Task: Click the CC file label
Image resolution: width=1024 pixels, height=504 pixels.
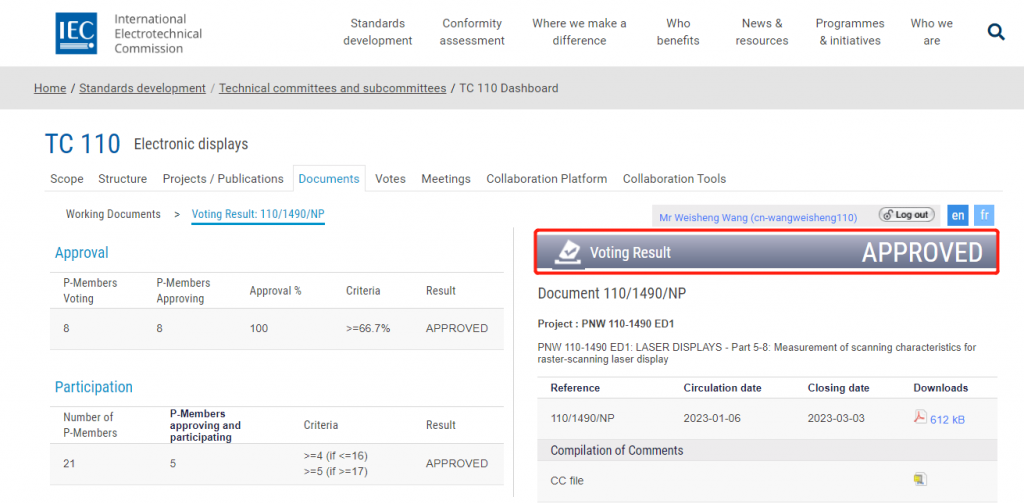Action: [x=567, y=480]
